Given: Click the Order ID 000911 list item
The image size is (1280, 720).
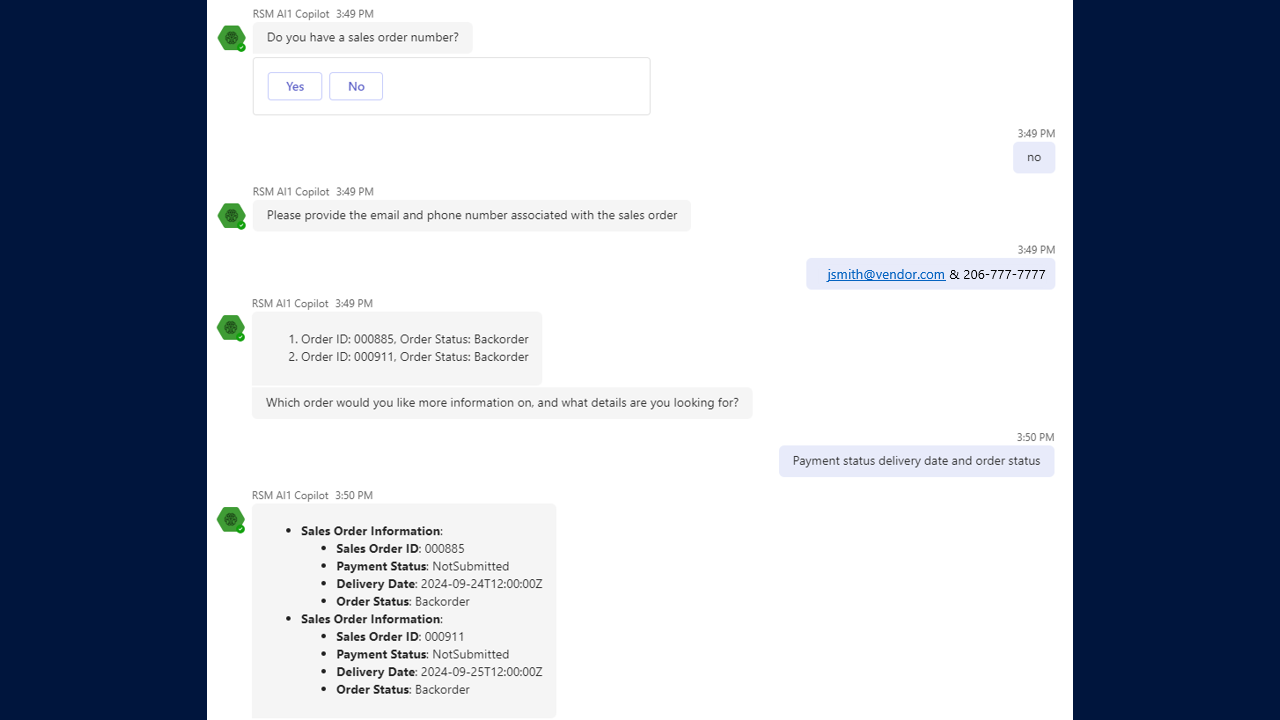Looking at the screenshot, I should tap(414, 356).
